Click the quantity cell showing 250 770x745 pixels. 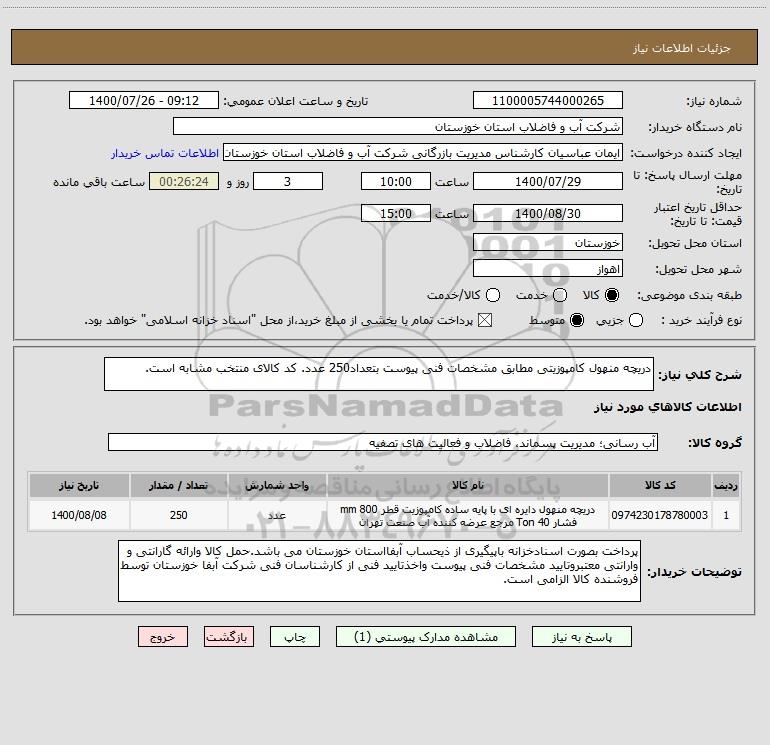click(178, 515)
